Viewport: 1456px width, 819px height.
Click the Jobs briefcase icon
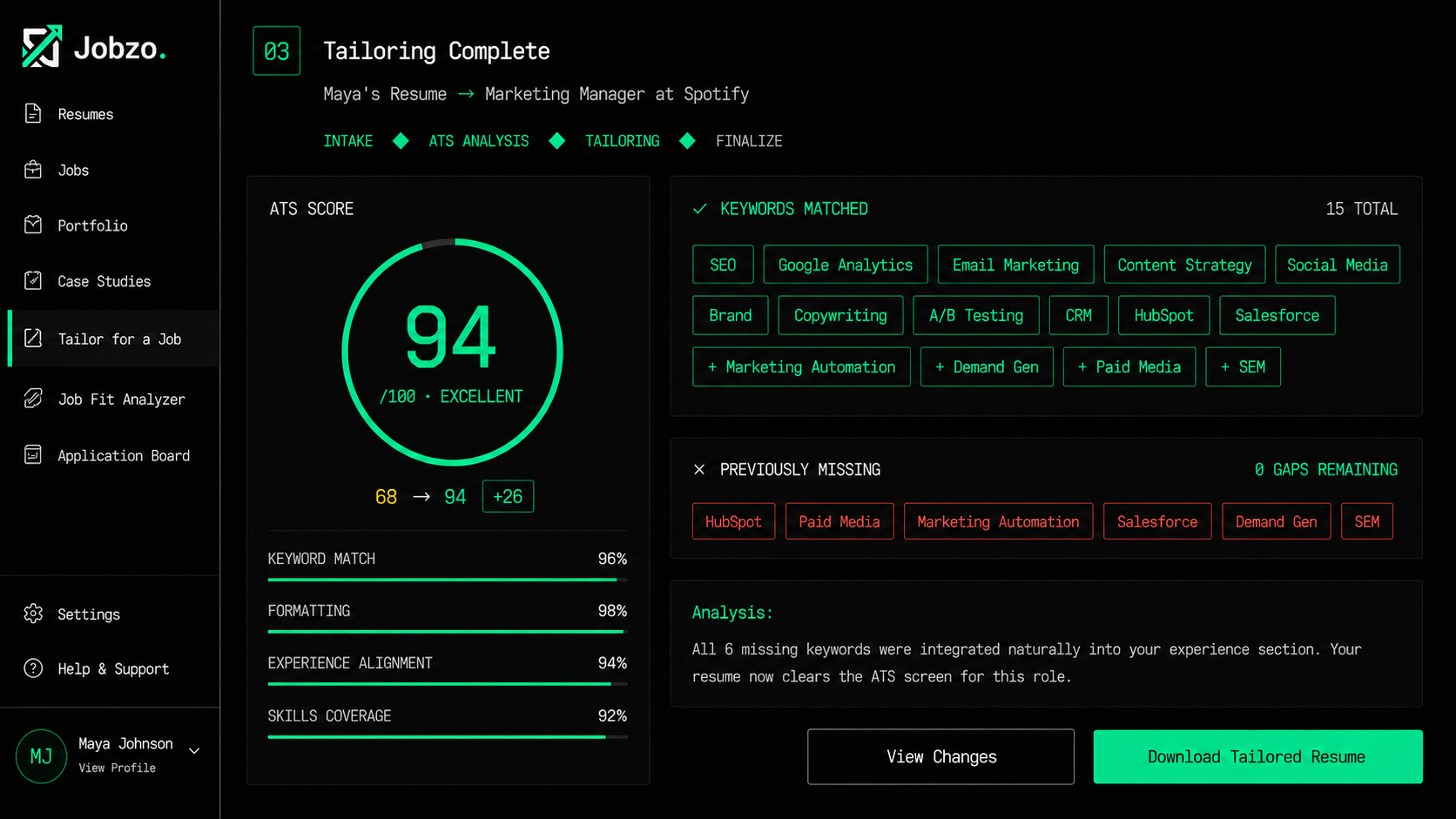[x=33, y=169]
